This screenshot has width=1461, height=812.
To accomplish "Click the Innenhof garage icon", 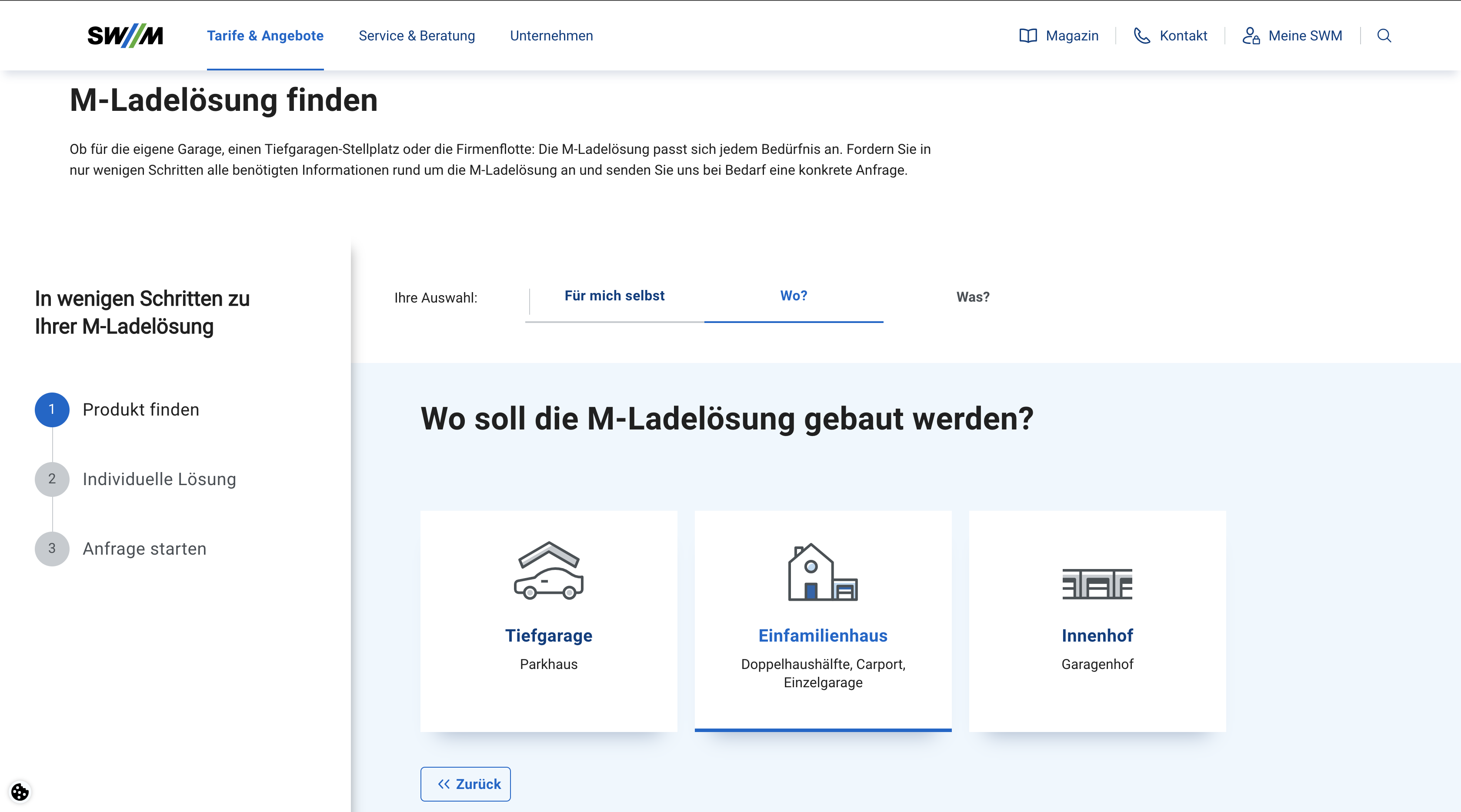I will tap(1097, 583).
